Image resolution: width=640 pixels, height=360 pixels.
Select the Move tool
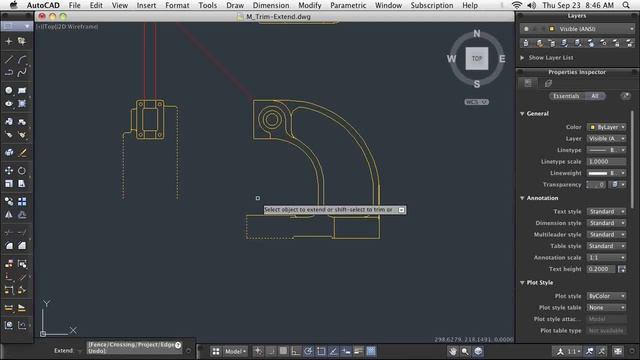[x=9, y=170]
